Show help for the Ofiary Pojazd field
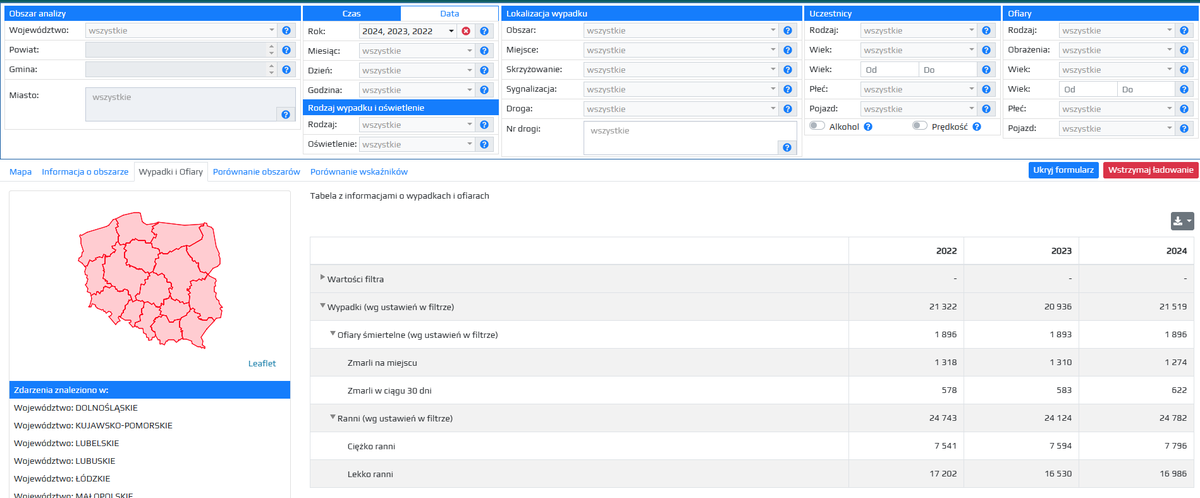Viewport: 1200px width, 498px height. [x=1186, y=128]
